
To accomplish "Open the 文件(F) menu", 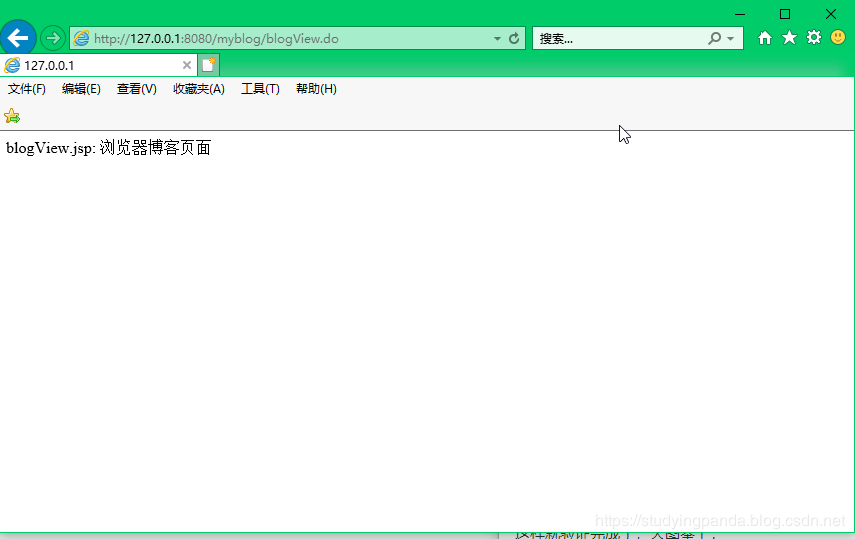I will pyautogui.click(x=27, y=89).
